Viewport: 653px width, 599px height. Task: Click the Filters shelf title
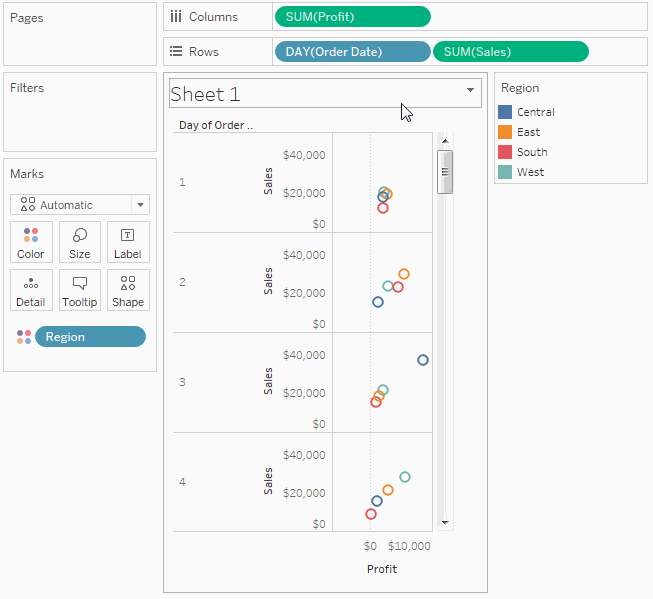(x=27, y=88)
